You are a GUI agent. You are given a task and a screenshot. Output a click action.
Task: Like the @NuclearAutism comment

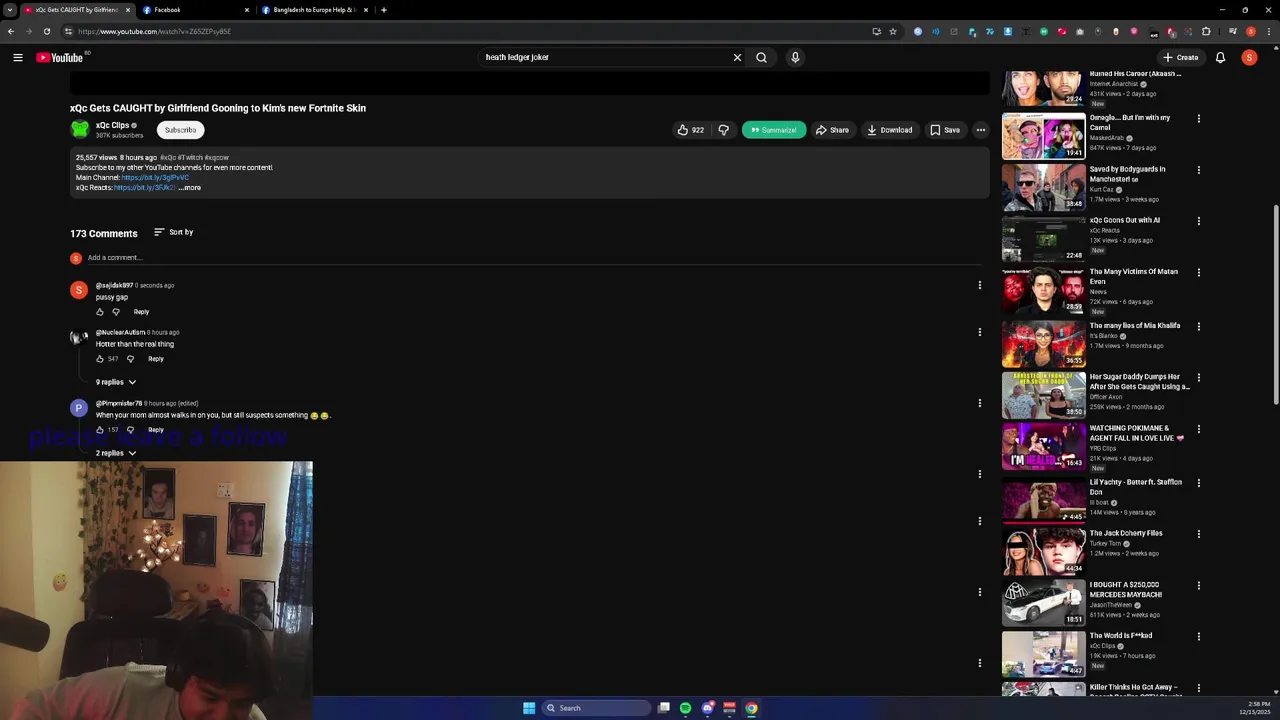coord(100,359)
